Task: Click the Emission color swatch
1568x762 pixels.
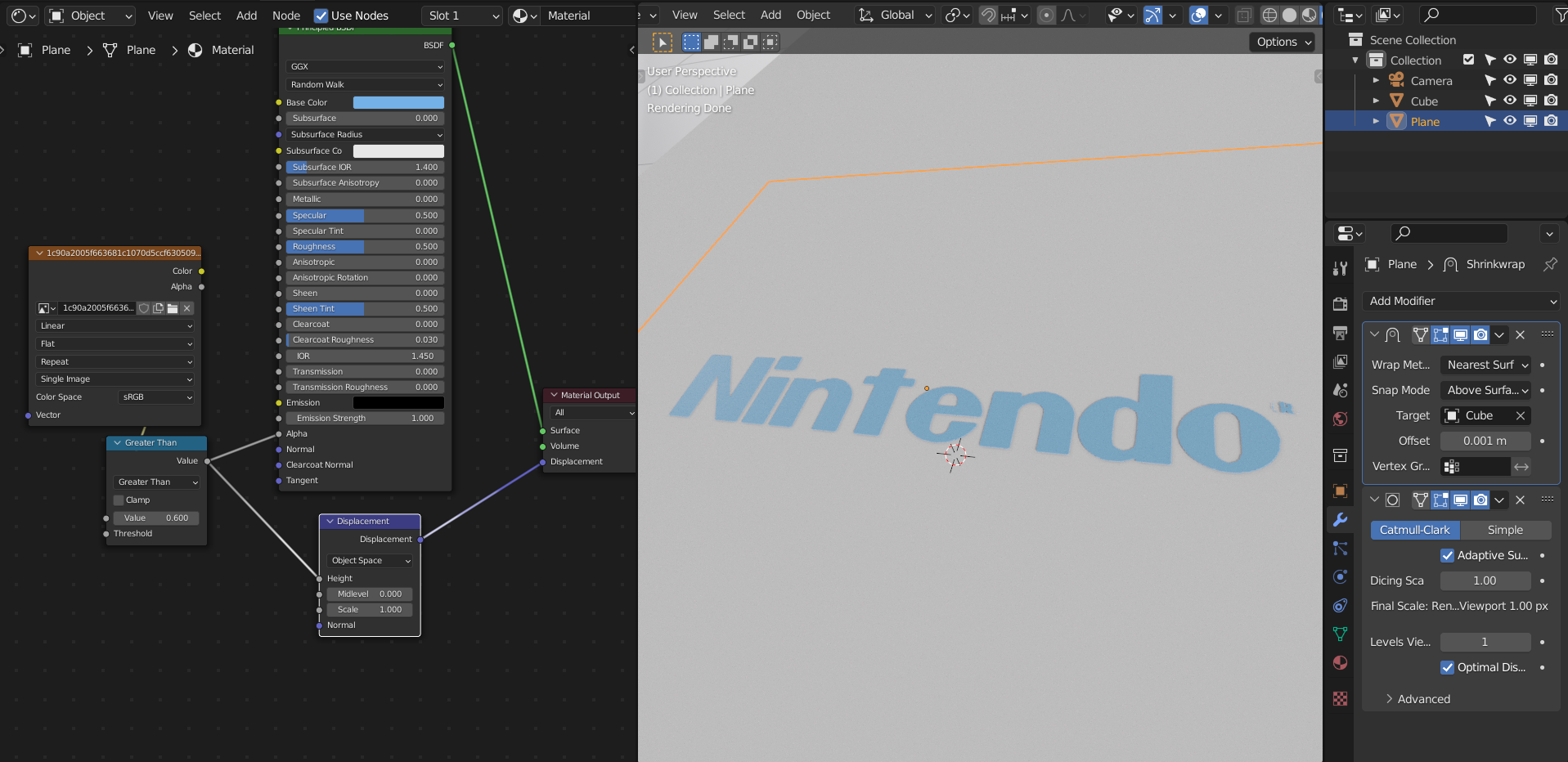Action: [x=398, y=402]
